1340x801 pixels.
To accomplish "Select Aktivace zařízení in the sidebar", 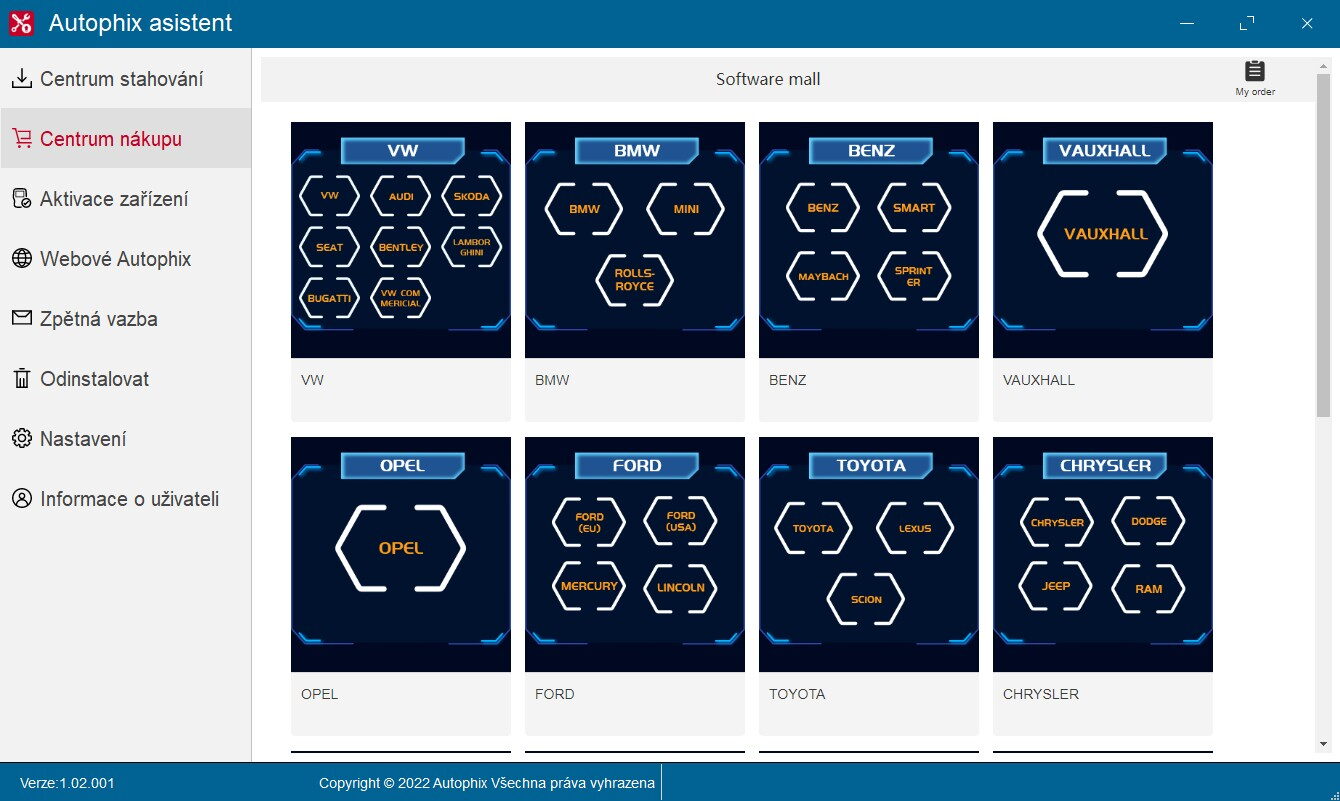I will point(114,199).
